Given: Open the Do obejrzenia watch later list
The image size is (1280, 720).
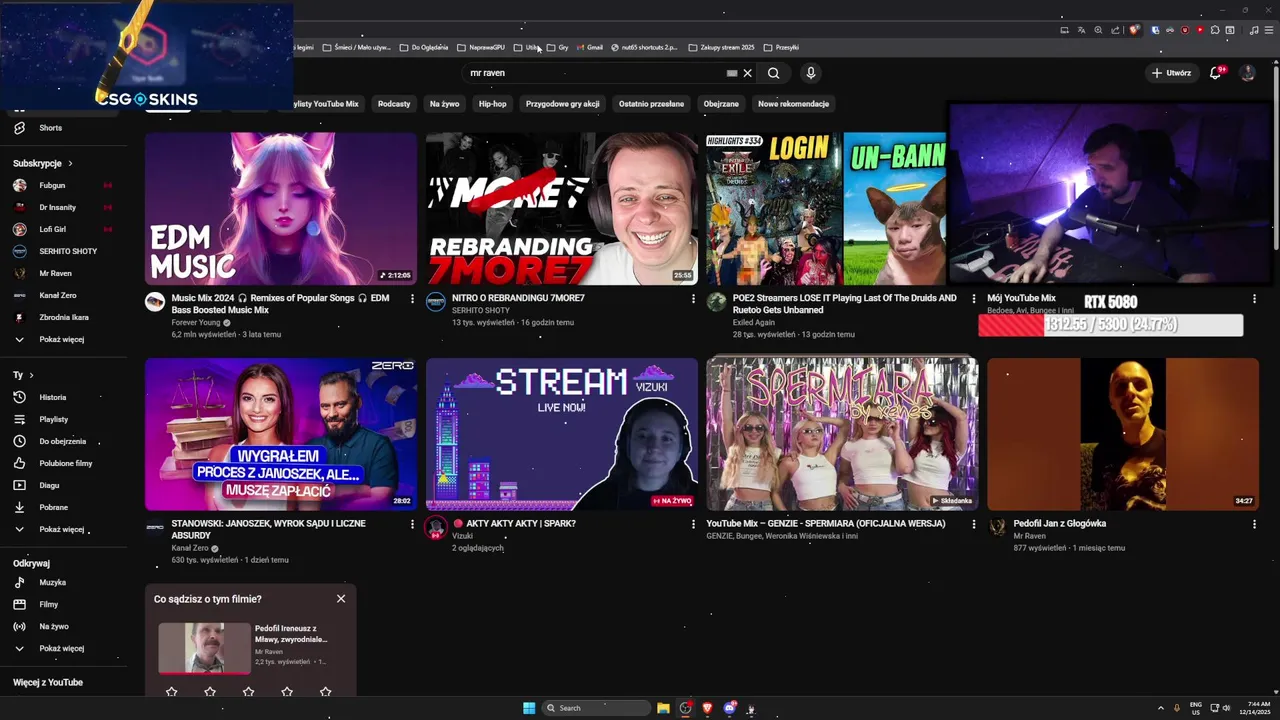Looking at the screenshot, I should pyautogui.click(x=64, y=441).
